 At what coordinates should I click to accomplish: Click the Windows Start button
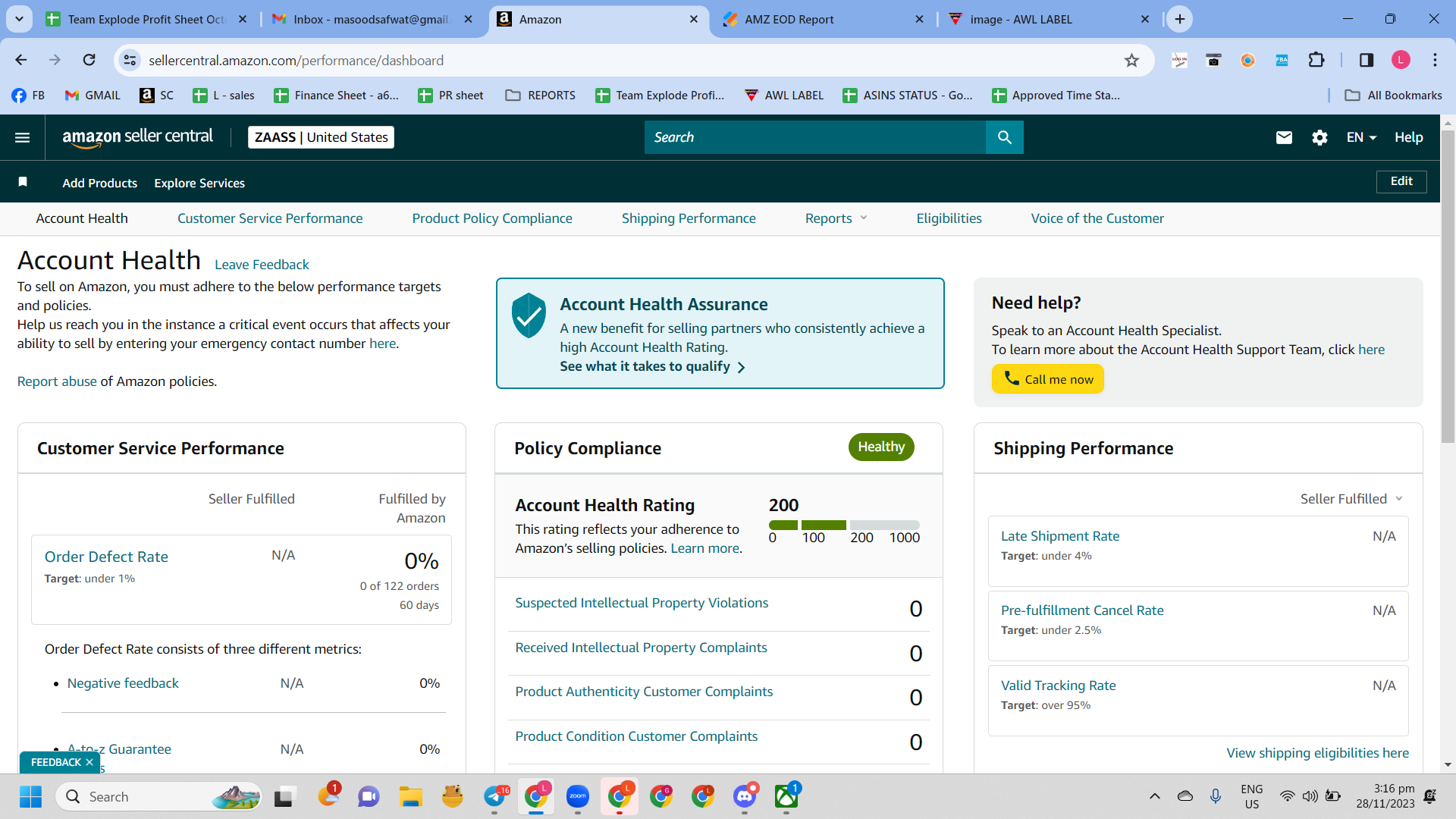click(30, 796)
